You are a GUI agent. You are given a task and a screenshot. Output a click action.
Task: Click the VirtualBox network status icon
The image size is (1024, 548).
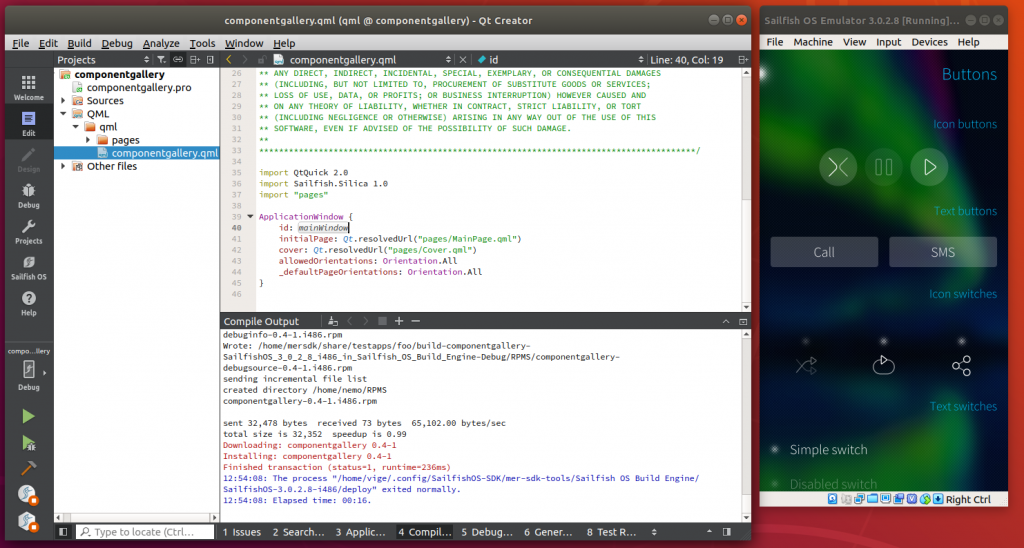click(x=859, y=499)
